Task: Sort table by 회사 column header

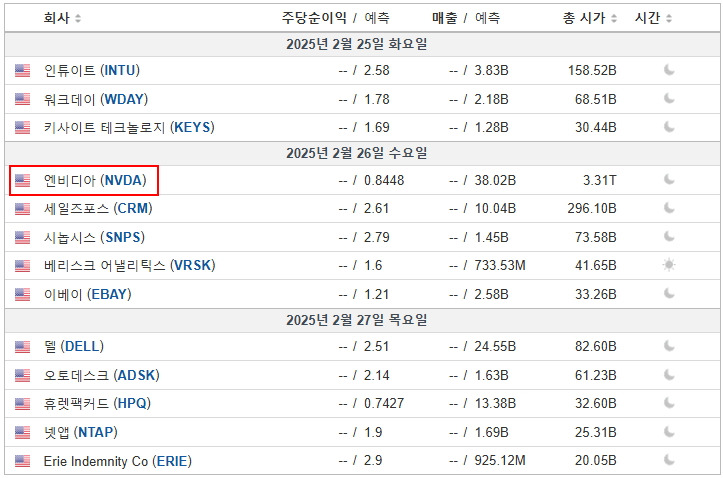Action: pyautogui.click(x=62, y=18)
